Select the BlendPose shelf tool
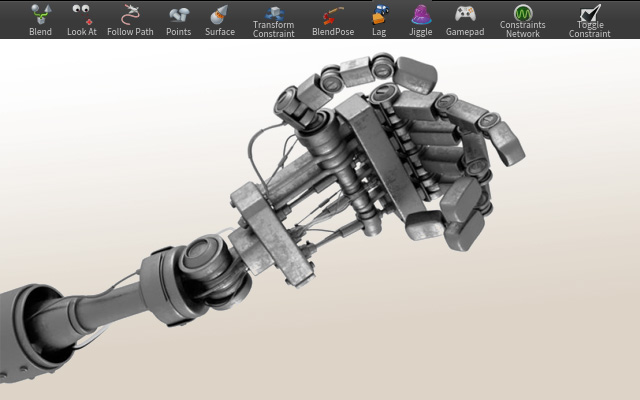 tap(333, 20)
